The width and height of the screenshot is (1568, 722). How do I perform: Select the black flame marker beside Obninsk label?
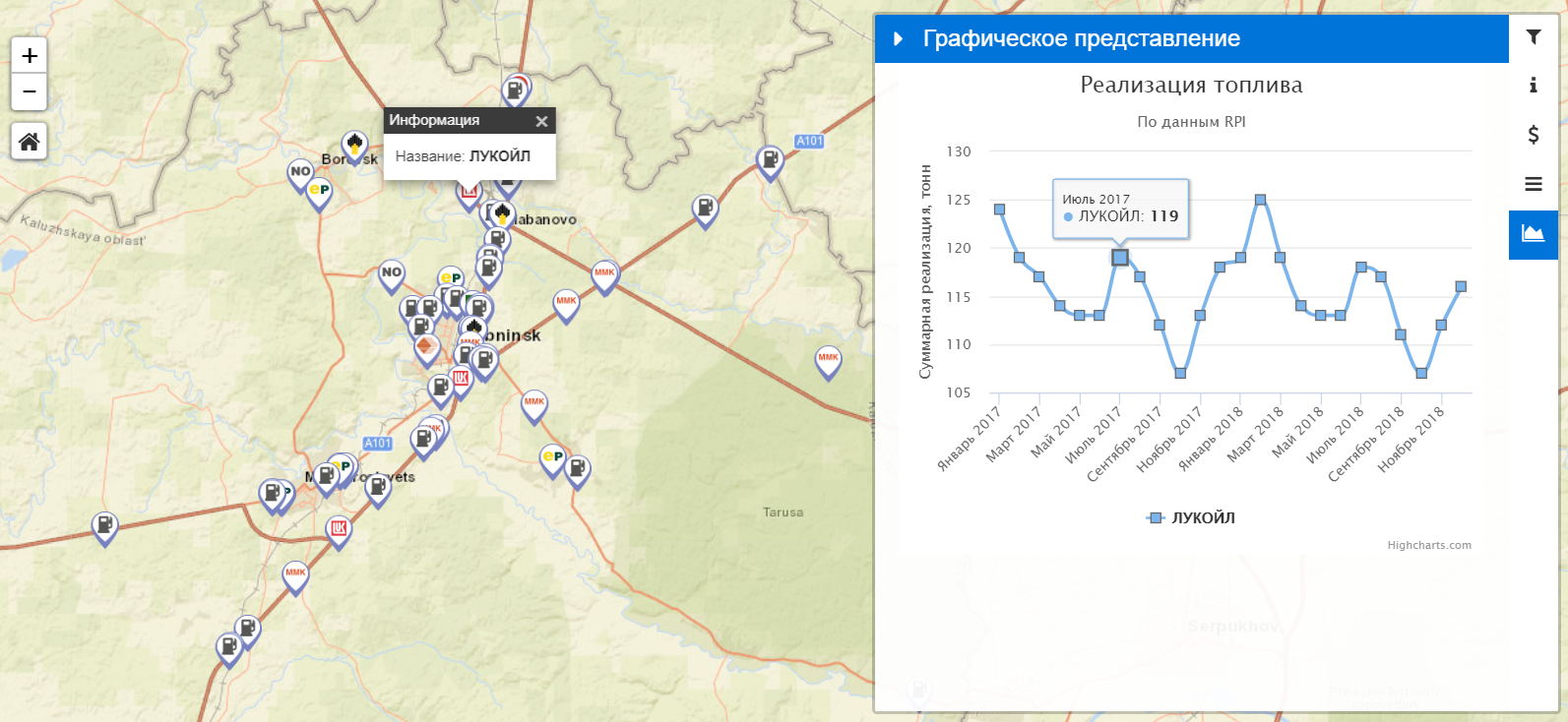[x=475, y=330]
